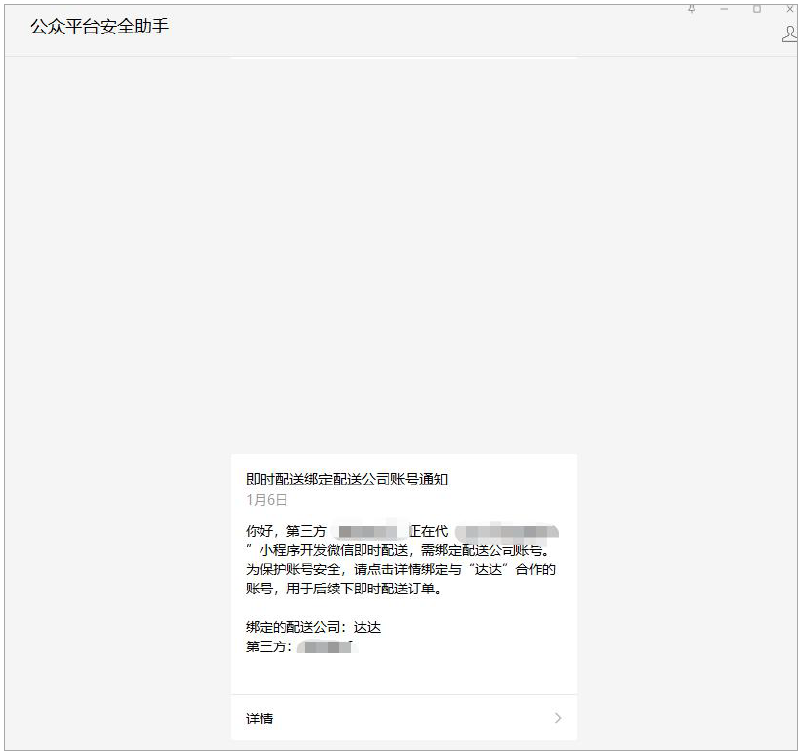Open the 详情 link in the card
Image resolution: width=801 pixels, height=753 pixels.
pyautogui.click(x=260, y=718)
